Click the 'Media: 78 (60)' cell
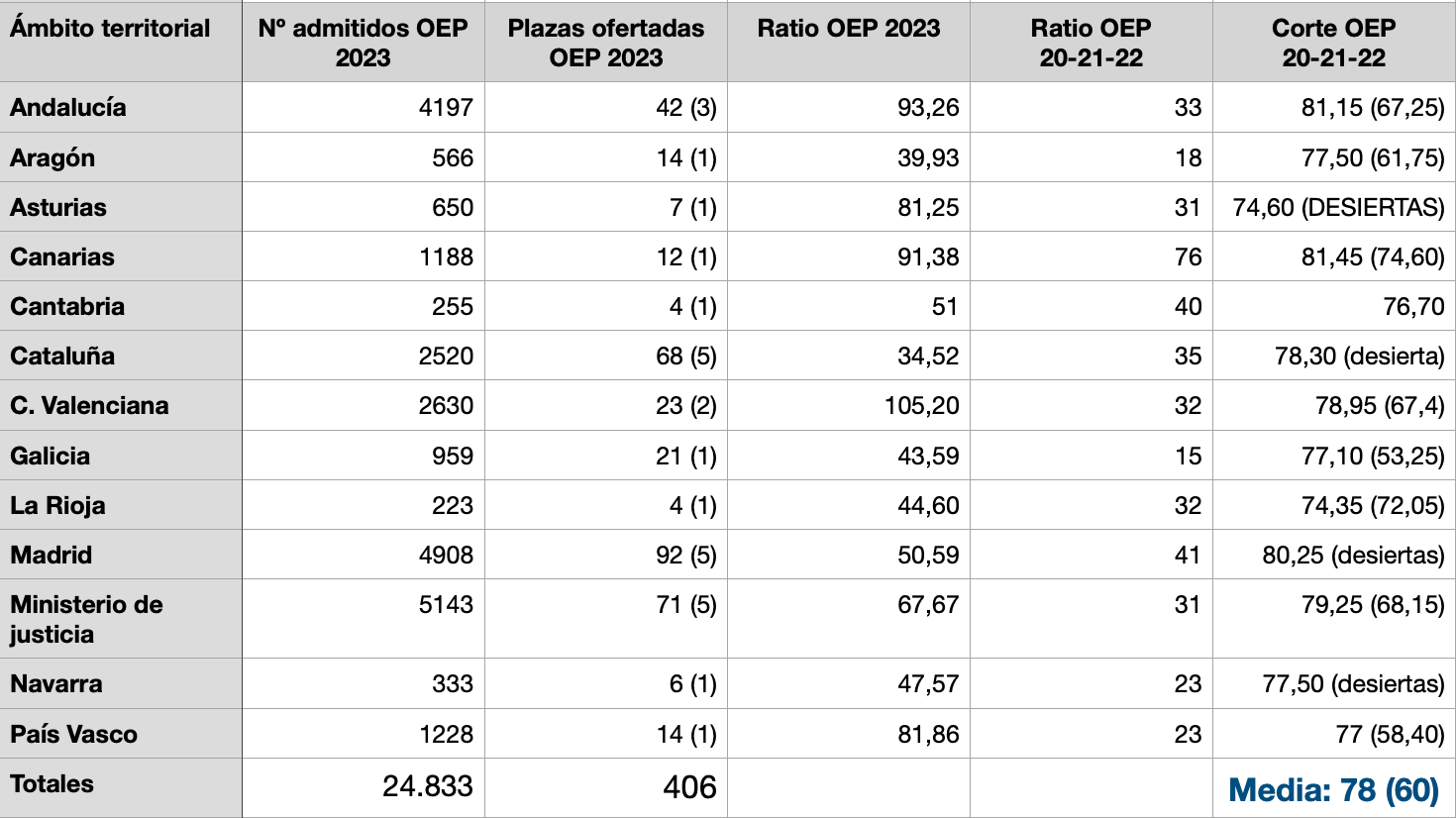 pos(1333,790)
